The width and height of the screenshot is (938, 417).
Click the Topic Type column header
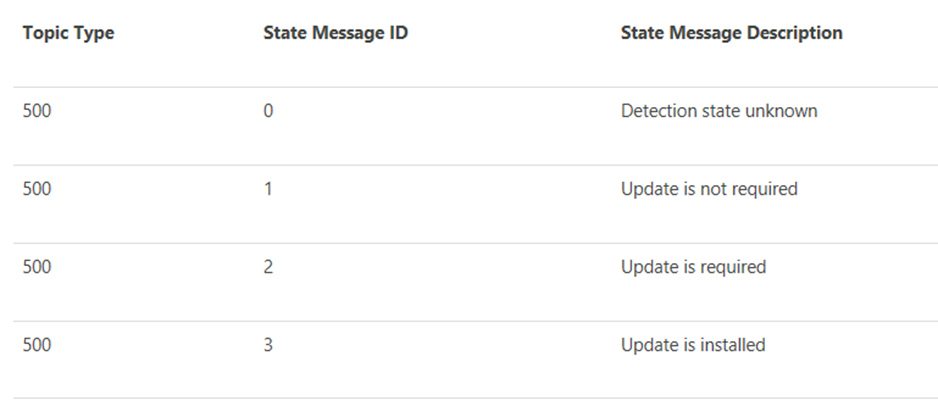[68, 33]
